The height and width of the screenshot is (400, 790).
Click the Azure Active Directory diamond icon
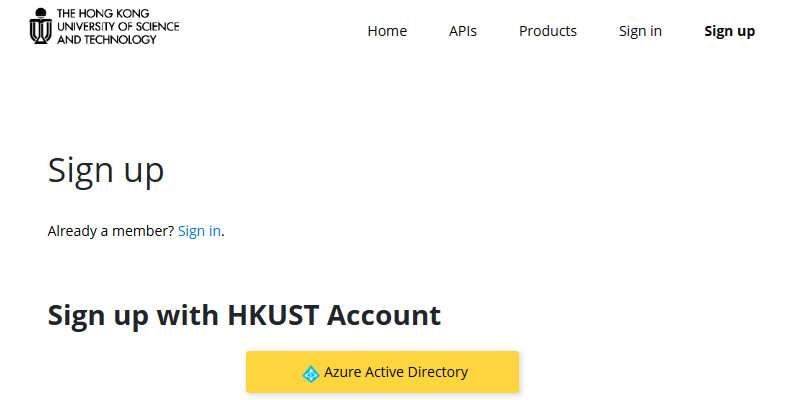(311, 373)
